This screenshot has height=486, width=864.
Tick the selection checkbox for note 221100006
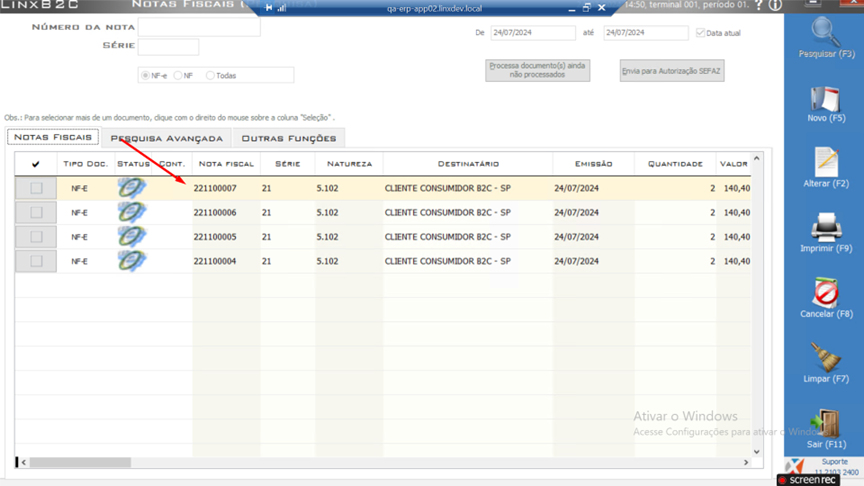point(36,212)
